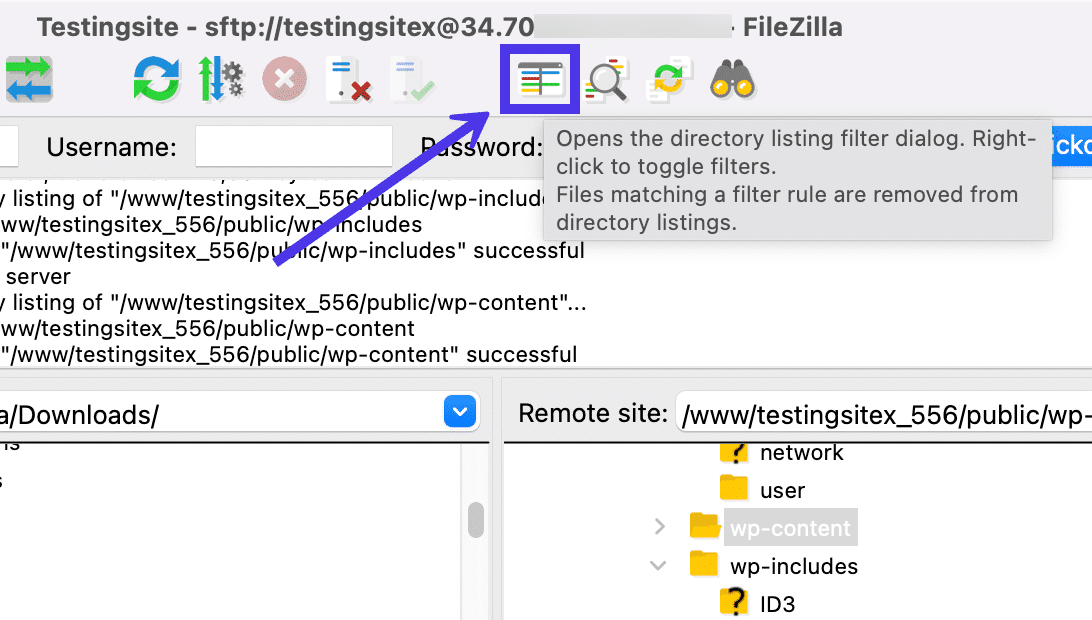Open the local directory path dropdown
The width and height of the screenshot is (1092, 620).
click(459, 411)
